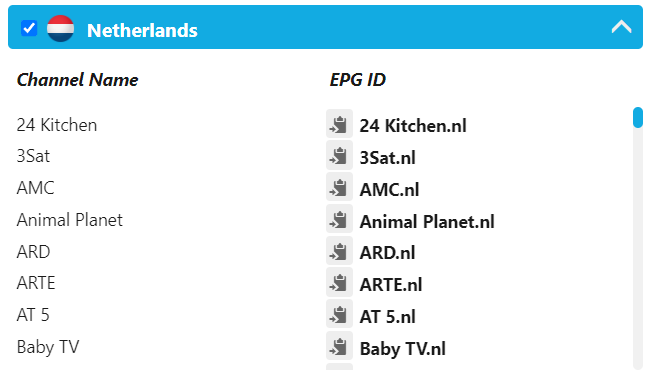
Task: Copy the ARD.nl EPG ID icon
Action: pos(339,250)
